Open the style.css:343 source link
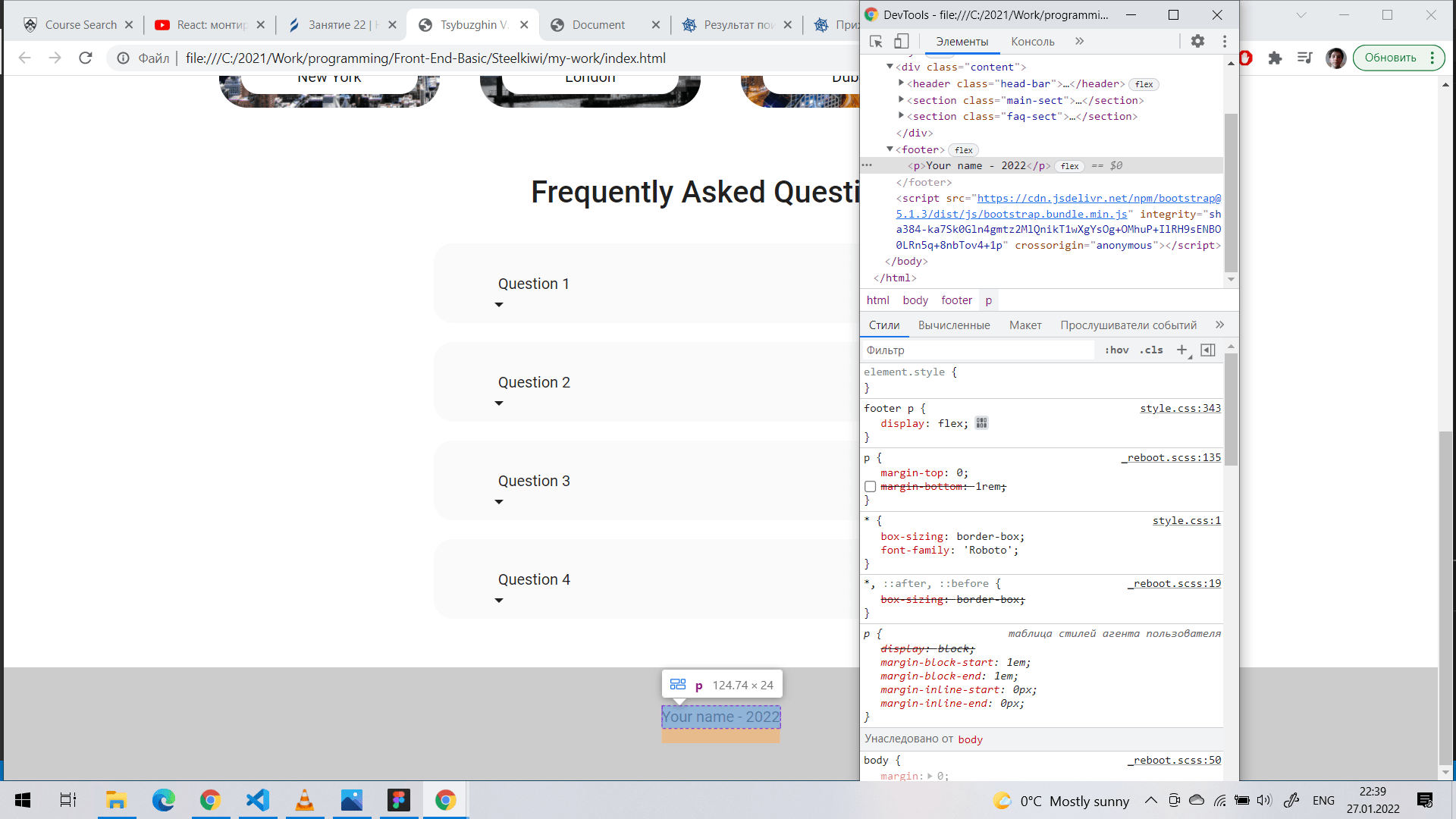1456x819 pixels. point(1180,408)
